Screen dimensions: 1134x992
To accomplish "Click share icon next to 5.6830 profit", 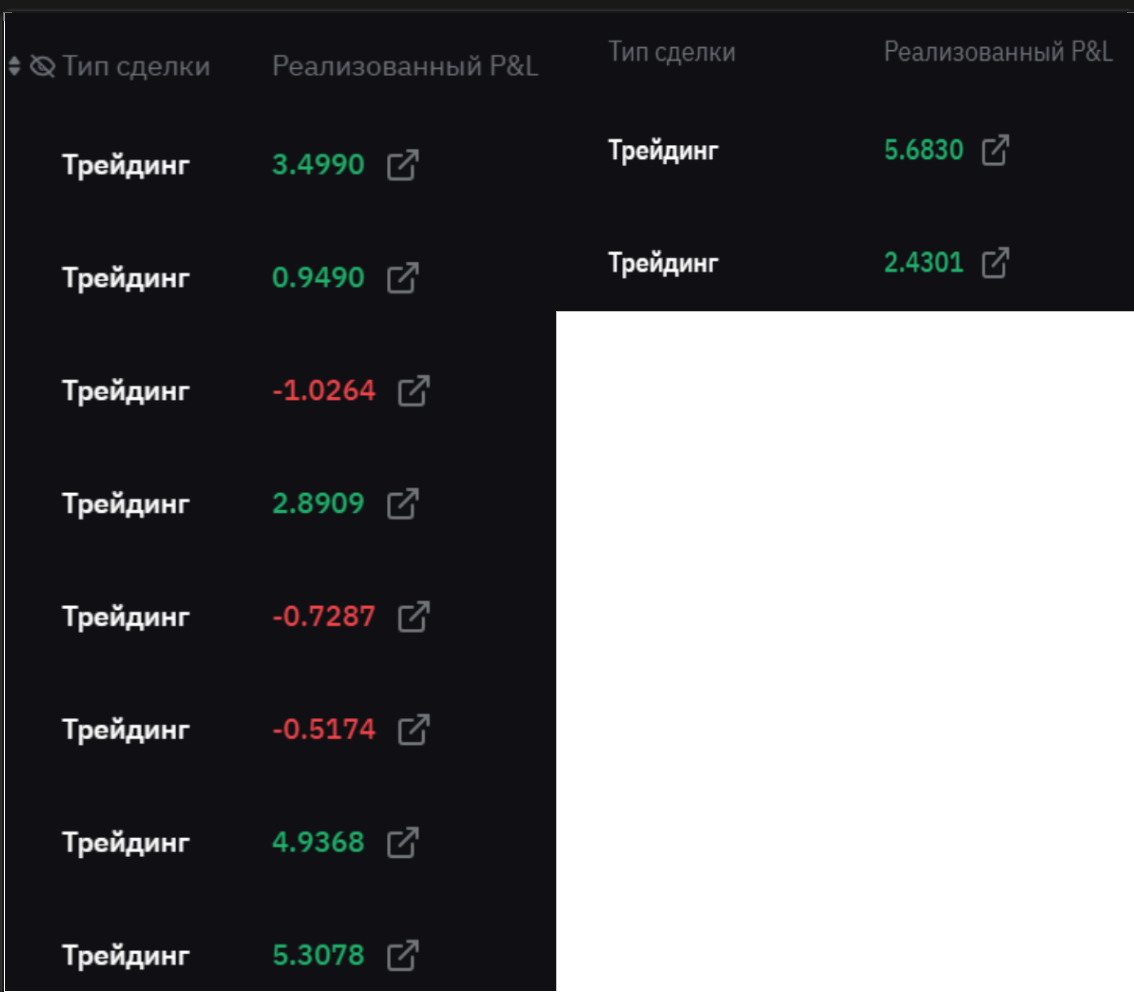I will click(995, 151).
